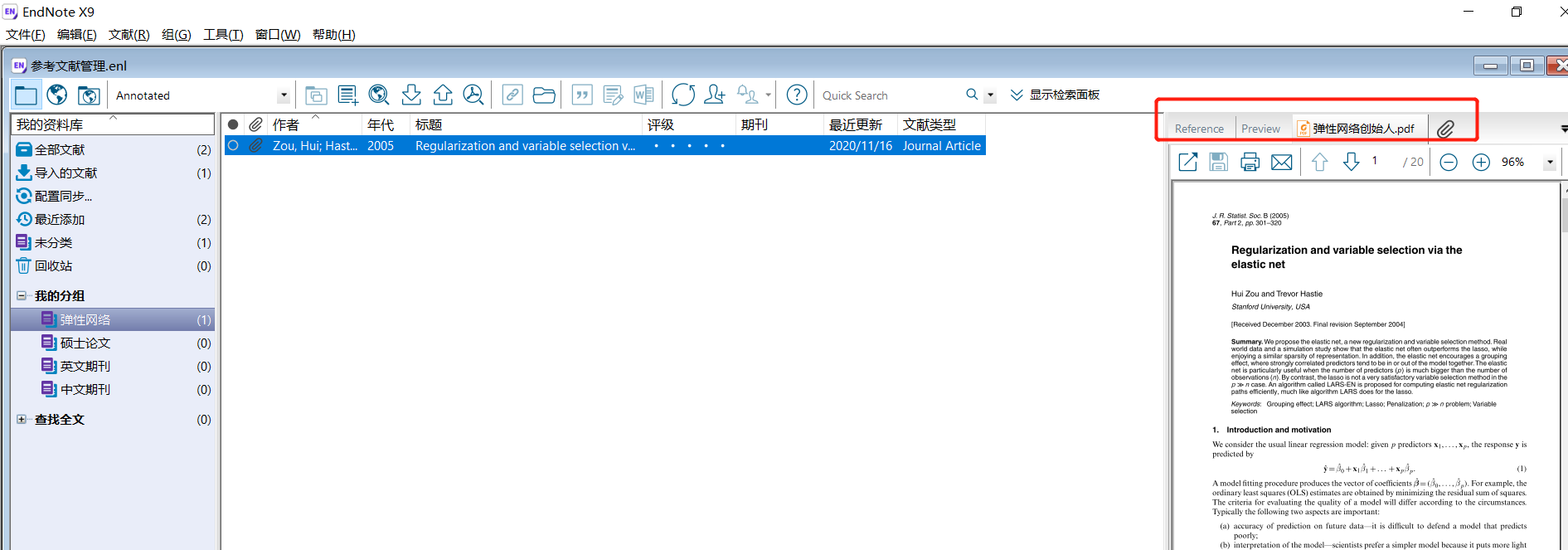Viewport: 1568px width, 550px height.
Task: Create a New Reference from toolbar
Action: 348,95
